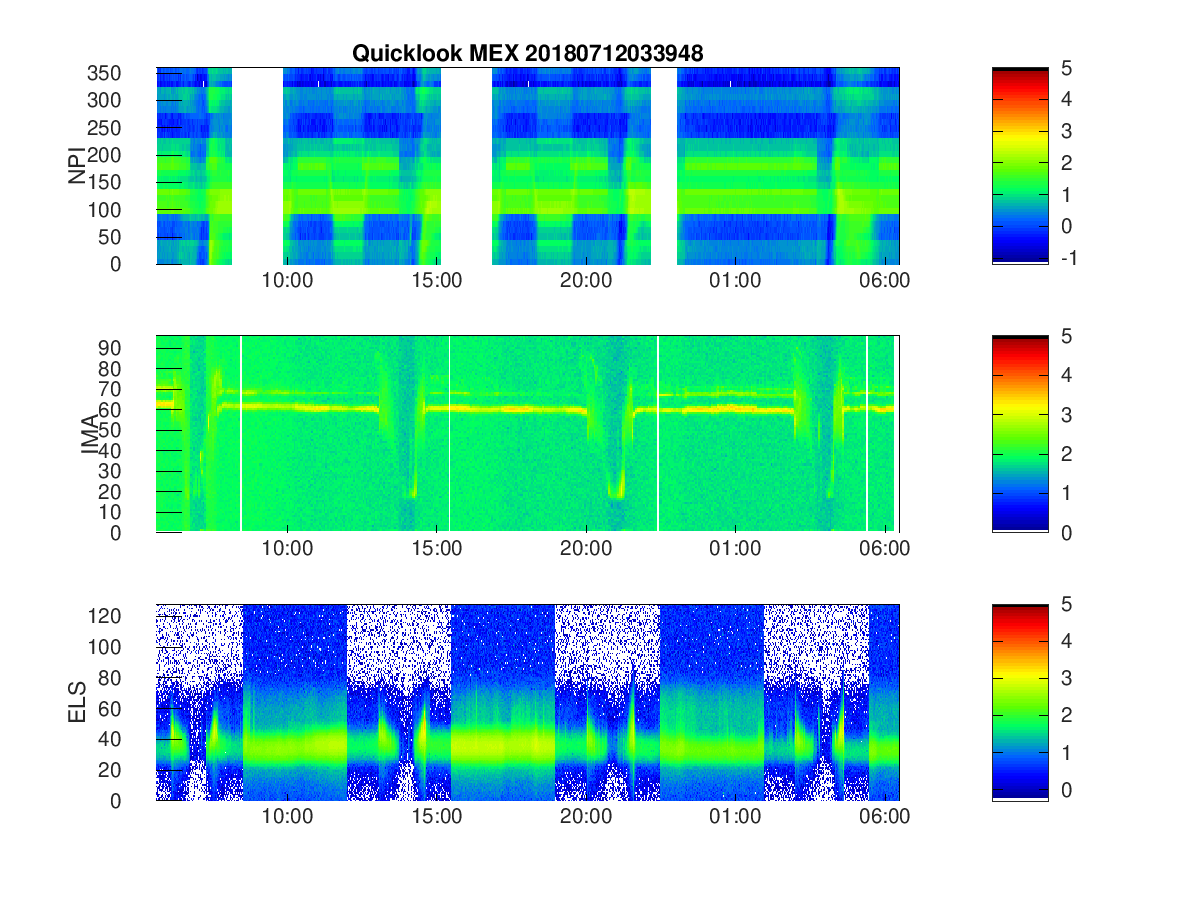
Task: Click the '2' label on IMA colorbar
Action: click(1065, 454)
